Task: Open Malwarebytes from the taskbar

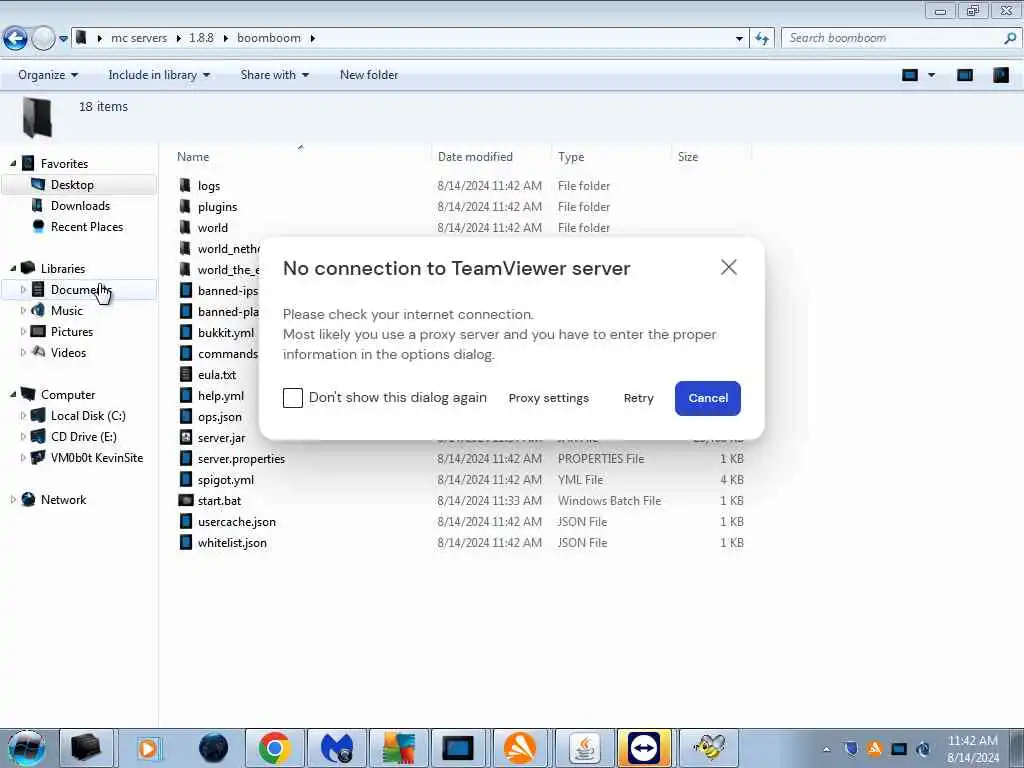Action: pos(338,748)
